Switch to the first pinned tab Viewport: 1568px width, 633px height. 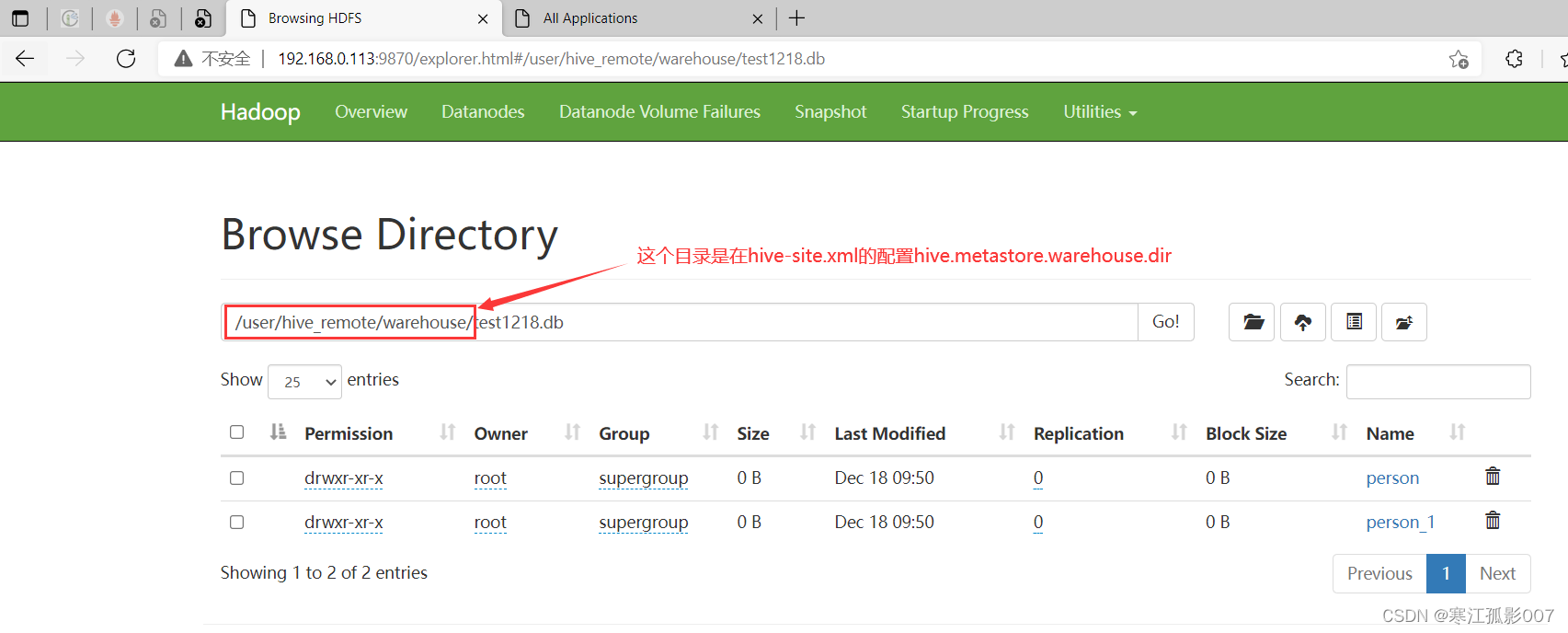coord(70,18)
